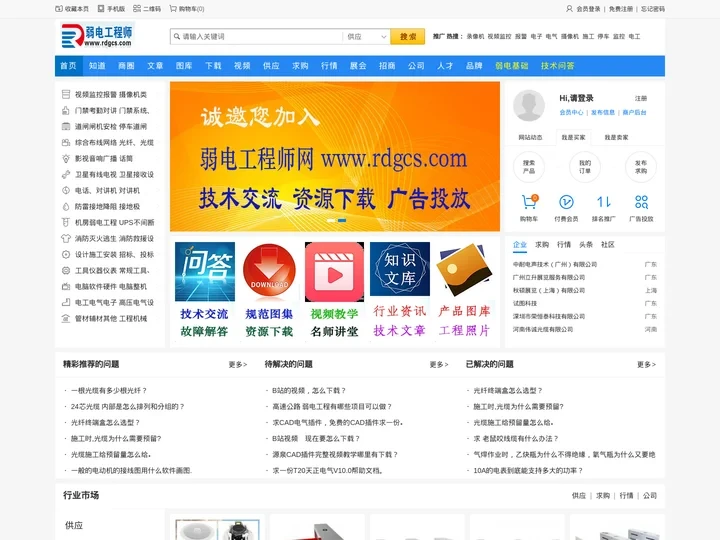Expand 更多 for 待解决的问题
The image size is (720, 540).
pos(439,365)
